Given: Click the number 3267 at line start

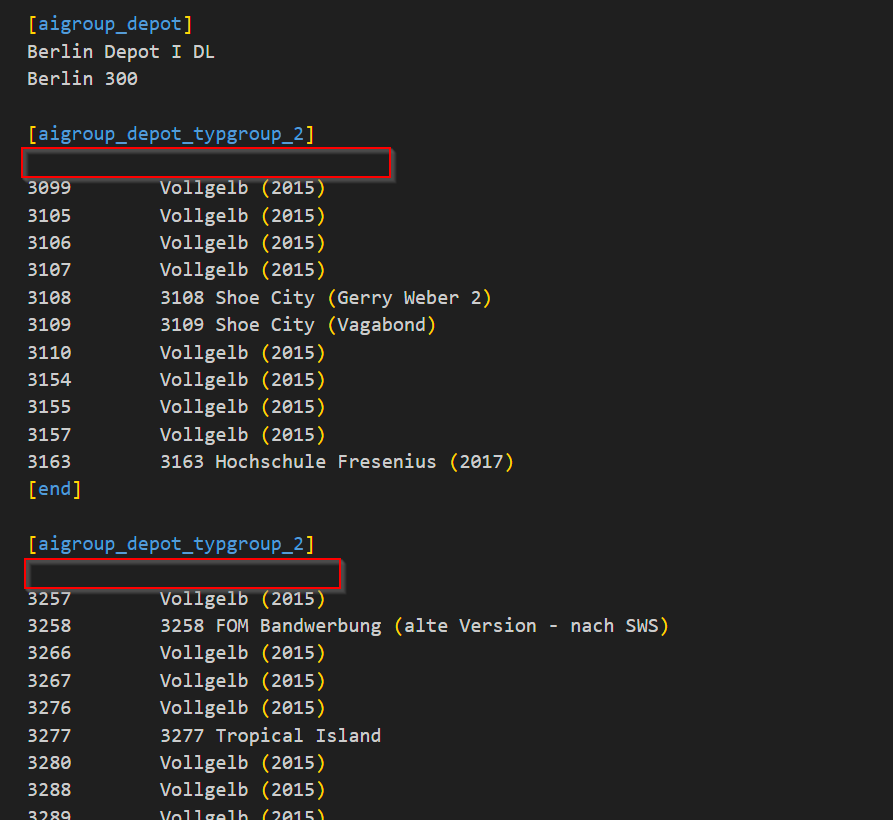Looking at the screenshot, I should point(49,681).
